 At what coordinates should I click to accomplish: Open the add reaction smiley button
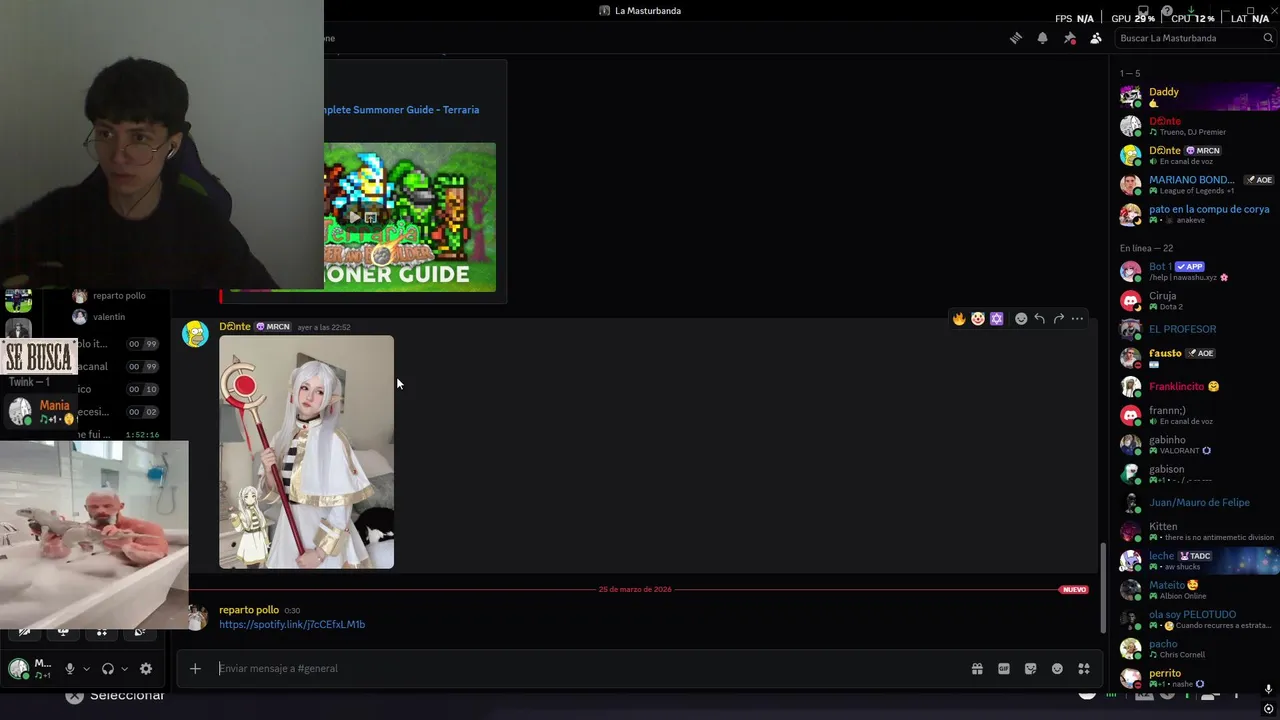pyautogui.click(x=1021, y=319)
